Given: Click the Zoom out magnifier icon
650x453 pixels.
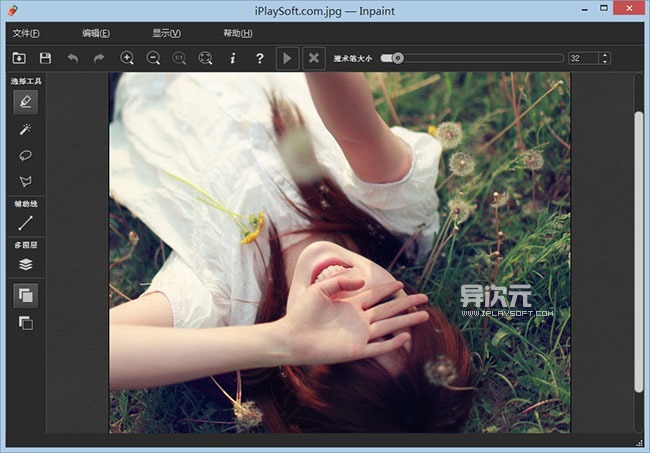Looking at the screenshot, I should click(153, 59).
